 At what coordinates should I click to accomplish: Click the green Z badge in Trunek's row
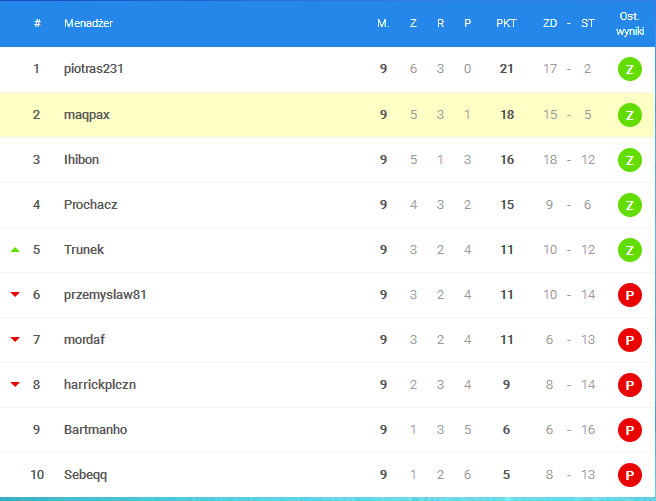tap(629, 250)
